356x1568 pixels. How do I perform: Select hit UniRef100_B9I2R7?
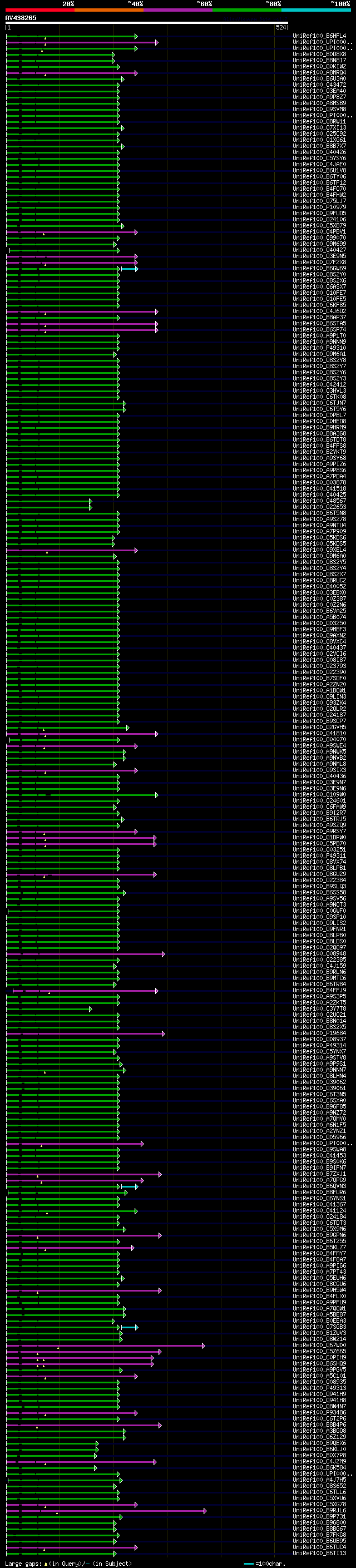[x=319, y=813]
